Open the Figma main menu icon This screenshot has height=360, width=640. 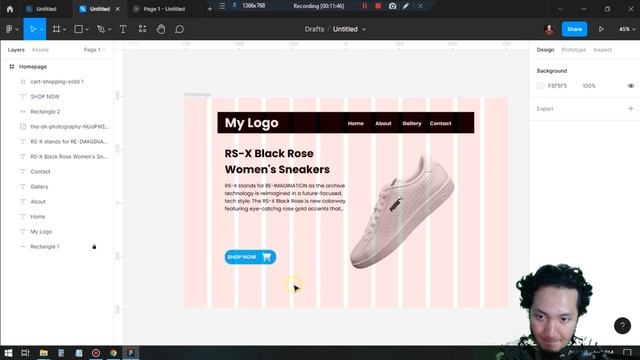9,29
